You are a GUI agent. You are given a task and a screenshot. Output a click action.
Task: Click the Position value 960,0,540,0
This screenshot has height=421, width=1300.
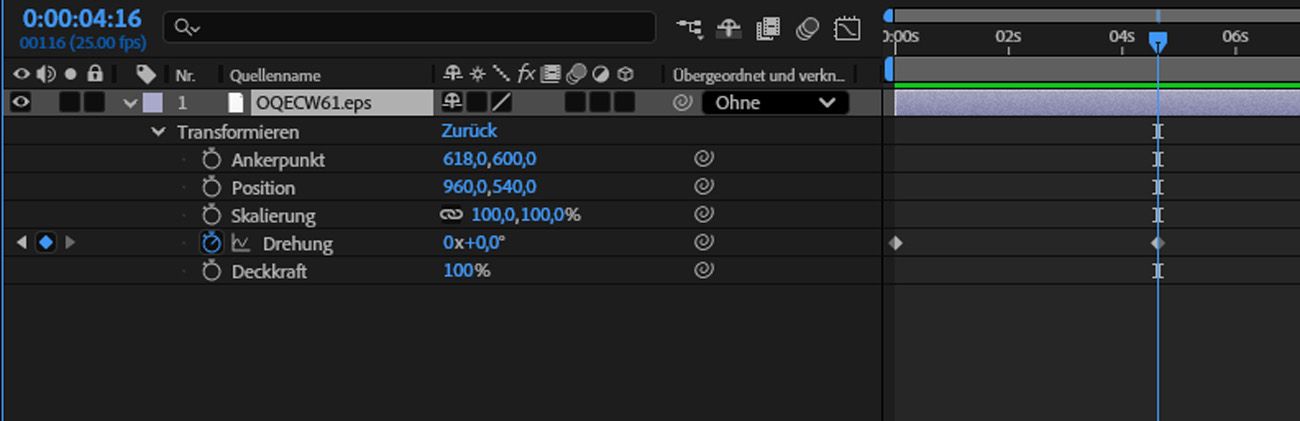point(490,187)
